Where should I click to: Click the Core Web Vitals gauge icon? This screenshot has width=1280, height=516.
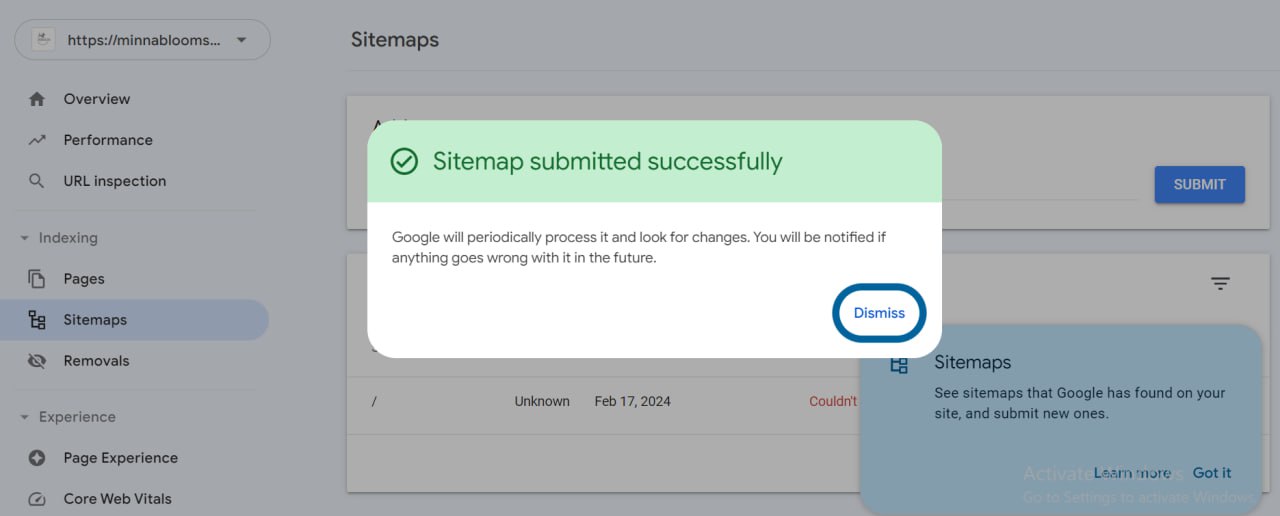pyautogui.click(x=37, y=499)
